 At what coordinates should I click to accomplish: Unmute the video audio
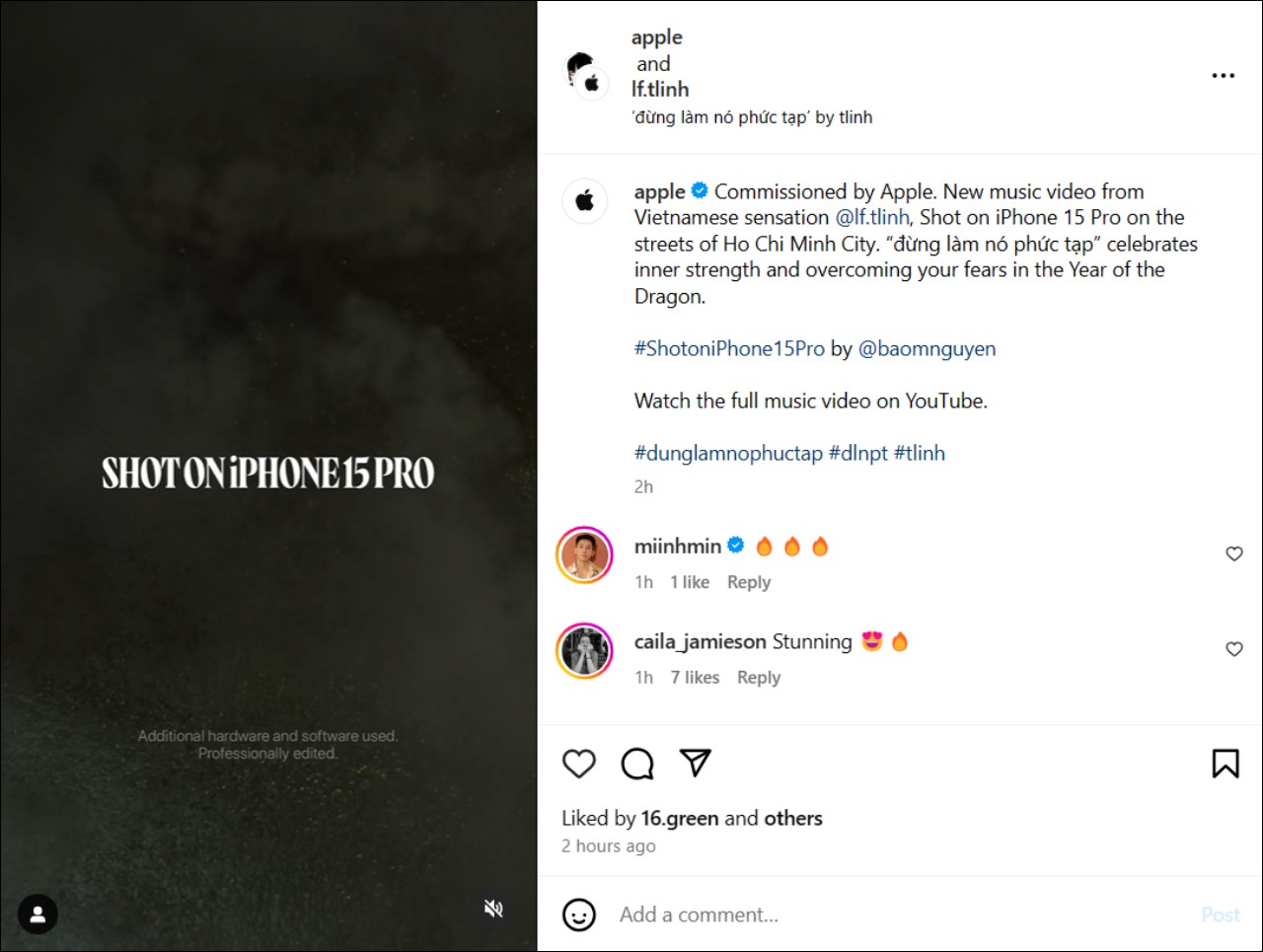pos(494,909)
